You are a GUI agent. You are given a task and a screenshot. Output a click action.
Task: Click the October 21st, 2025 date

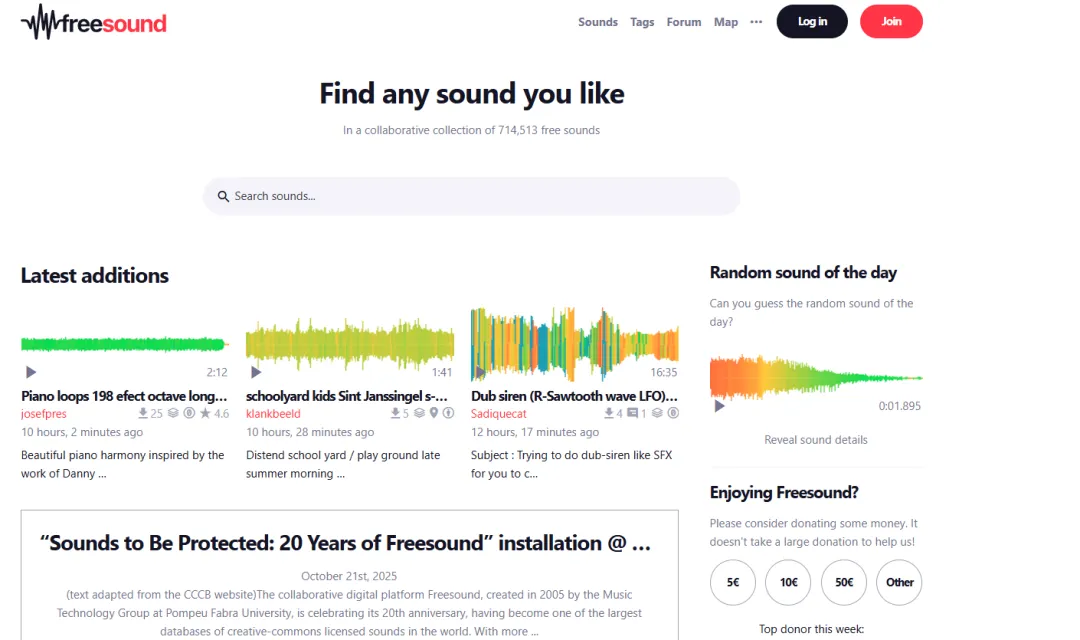click(349, 576)
